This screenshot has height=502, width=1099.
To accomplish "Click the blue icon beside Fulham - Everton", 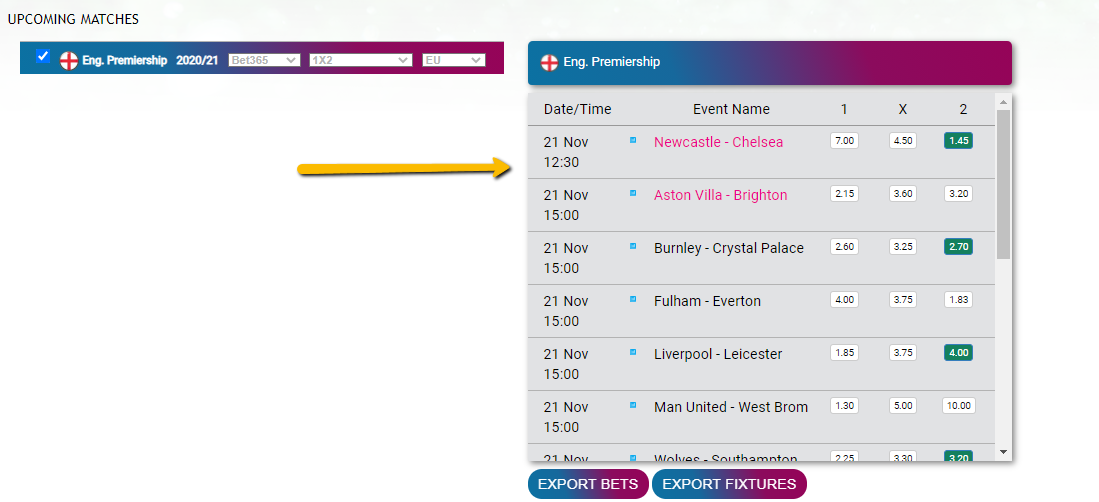I will point(633,299).
